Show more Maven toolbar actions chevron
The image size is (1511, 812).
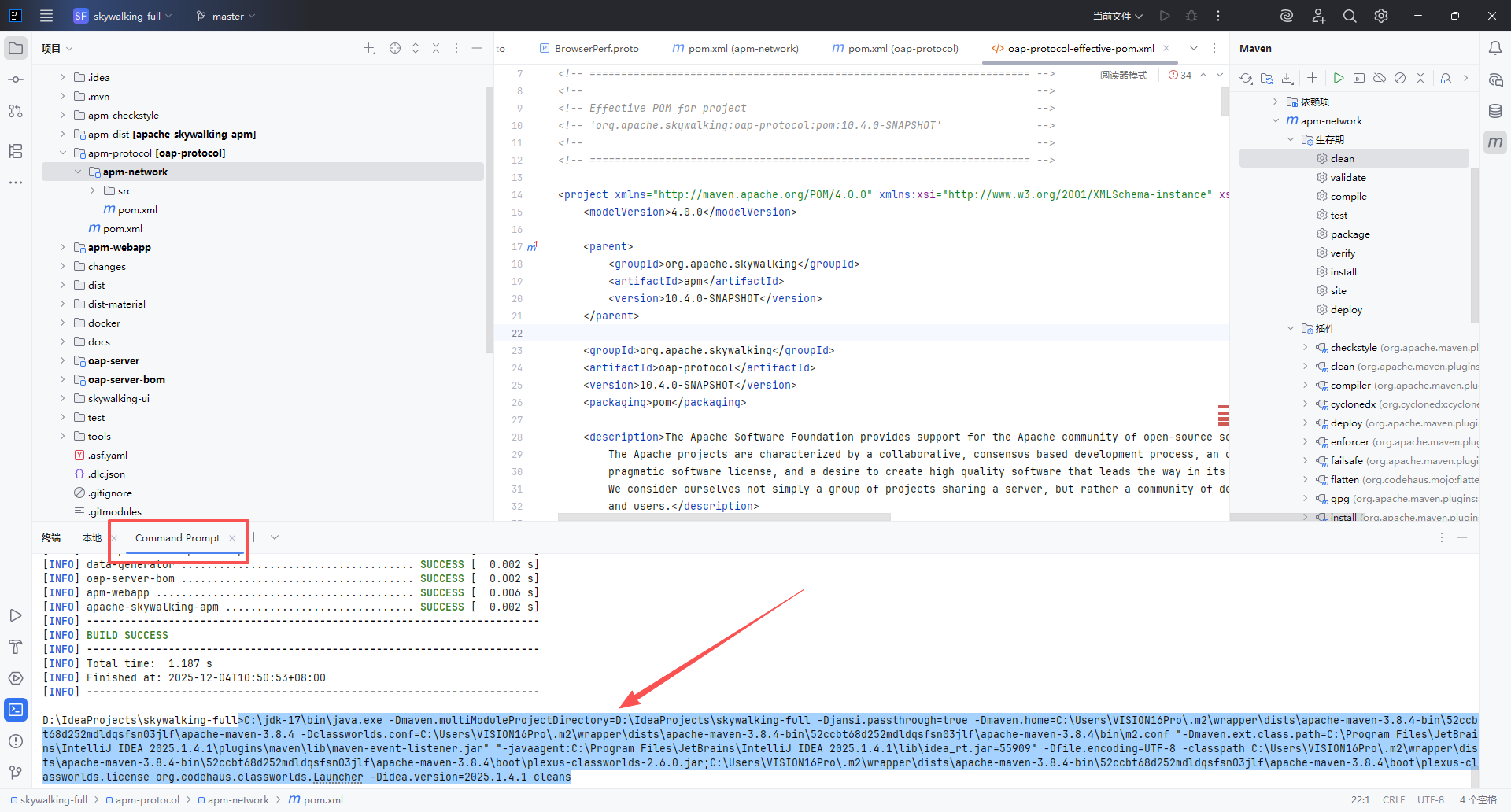pyautogui.click(x=1465, y=78)
